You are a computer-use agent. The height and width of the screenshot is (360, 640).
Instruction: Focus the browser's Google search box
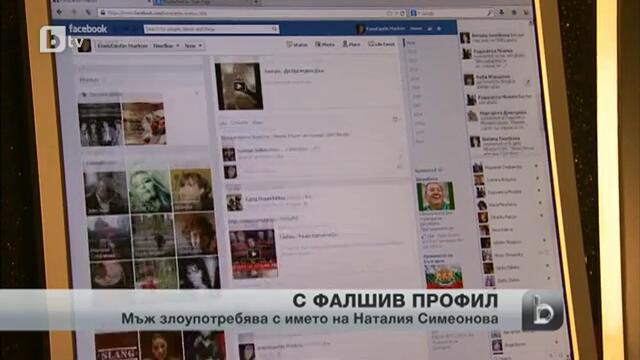(451, 13)
